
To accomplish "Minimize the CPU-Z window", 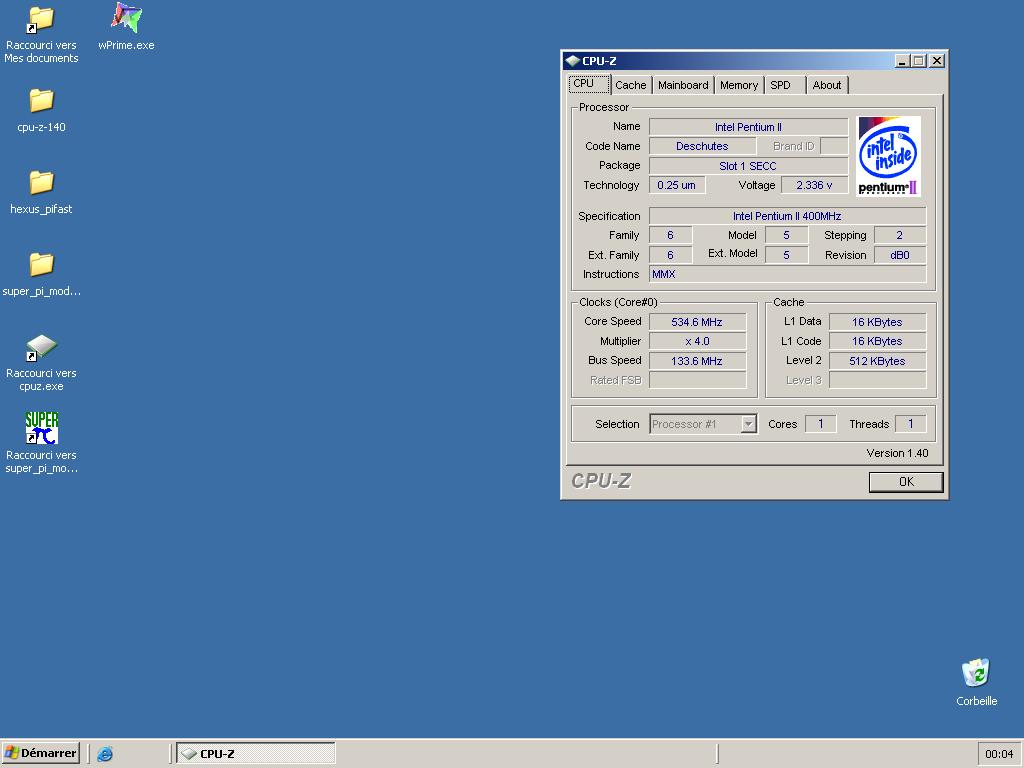I will pyautogui.click(x=903, y=61).
